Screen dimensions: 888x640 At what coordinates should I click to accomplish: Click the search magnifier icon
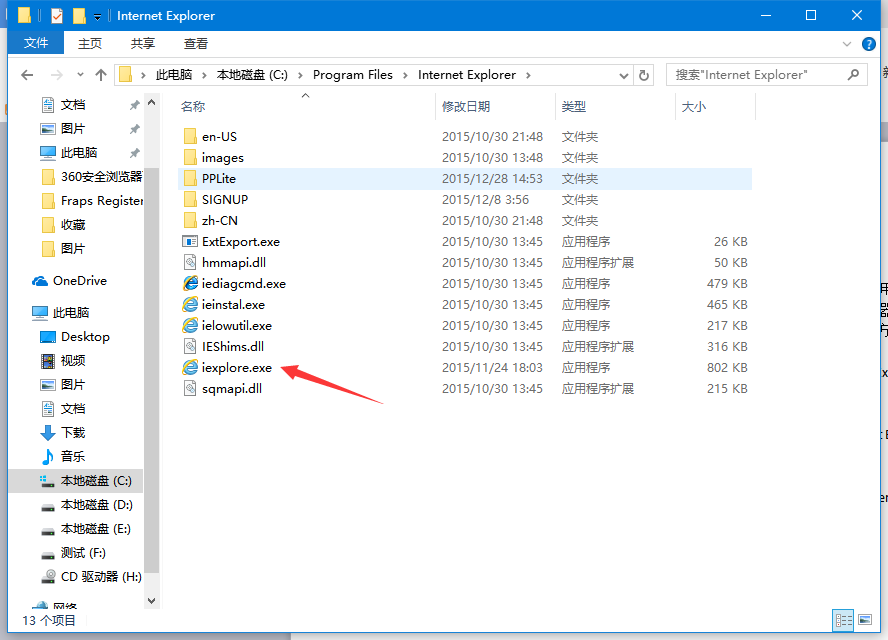[853, 74]
